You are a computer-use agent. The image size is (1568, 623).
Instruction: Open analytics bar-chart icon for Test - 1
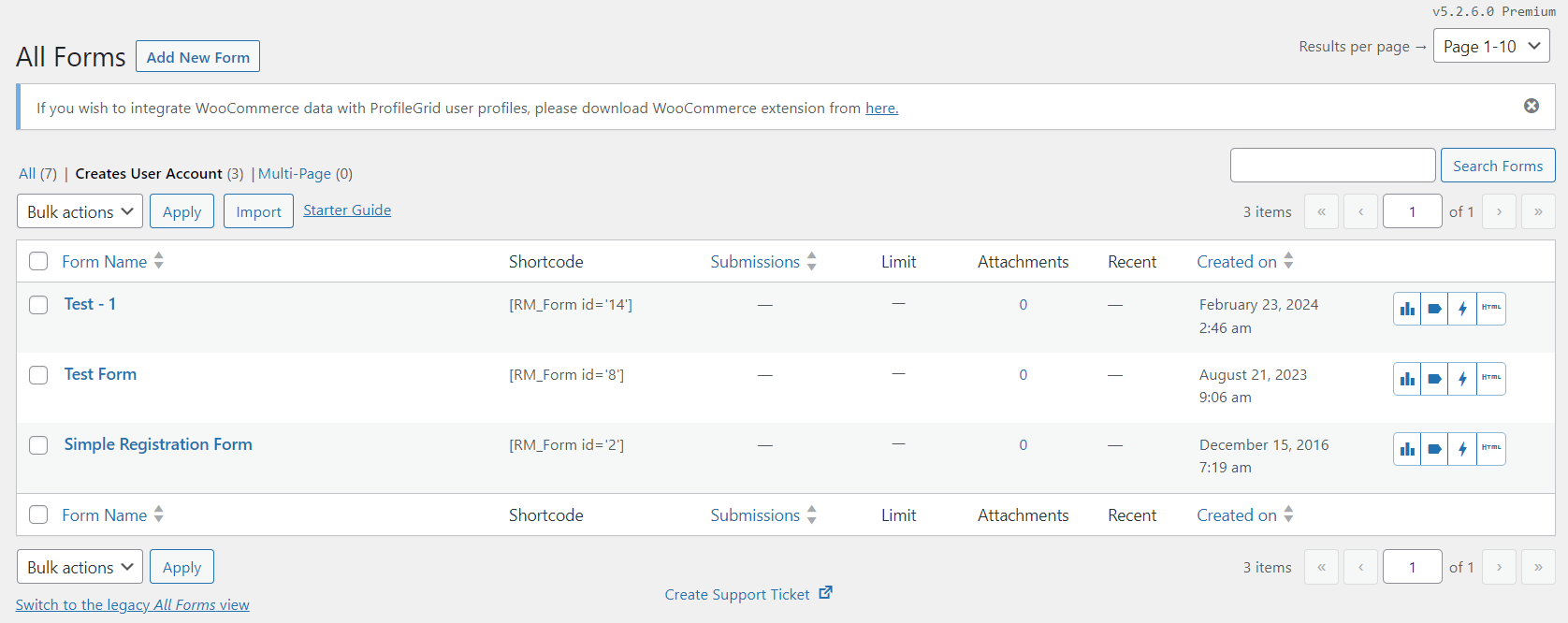coord(1407,309)
